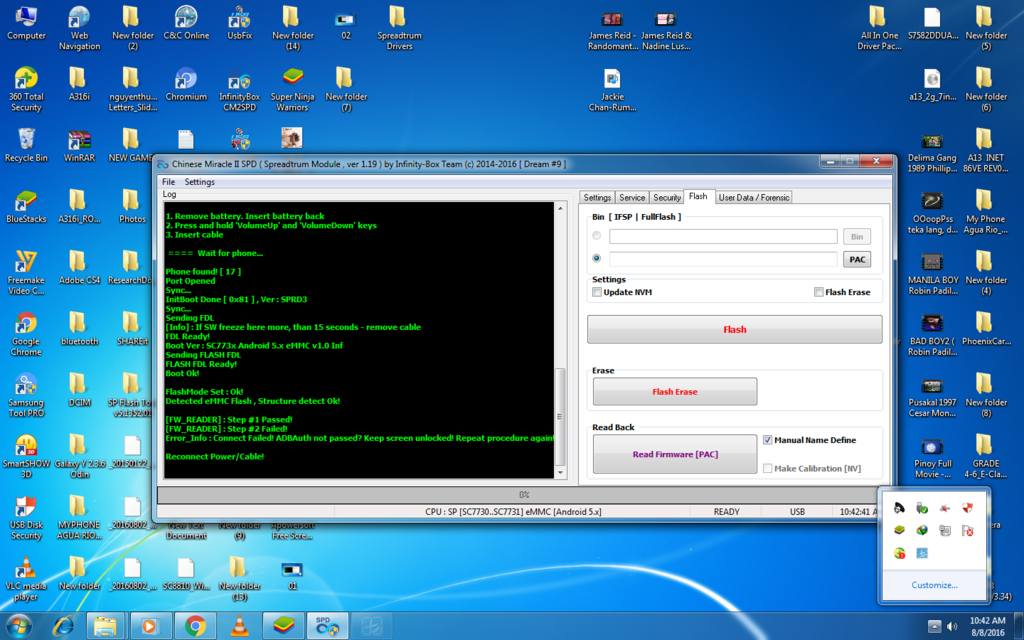Open the Security tab
Viewport: 1024px width, 640px height.
click(667, 197)
